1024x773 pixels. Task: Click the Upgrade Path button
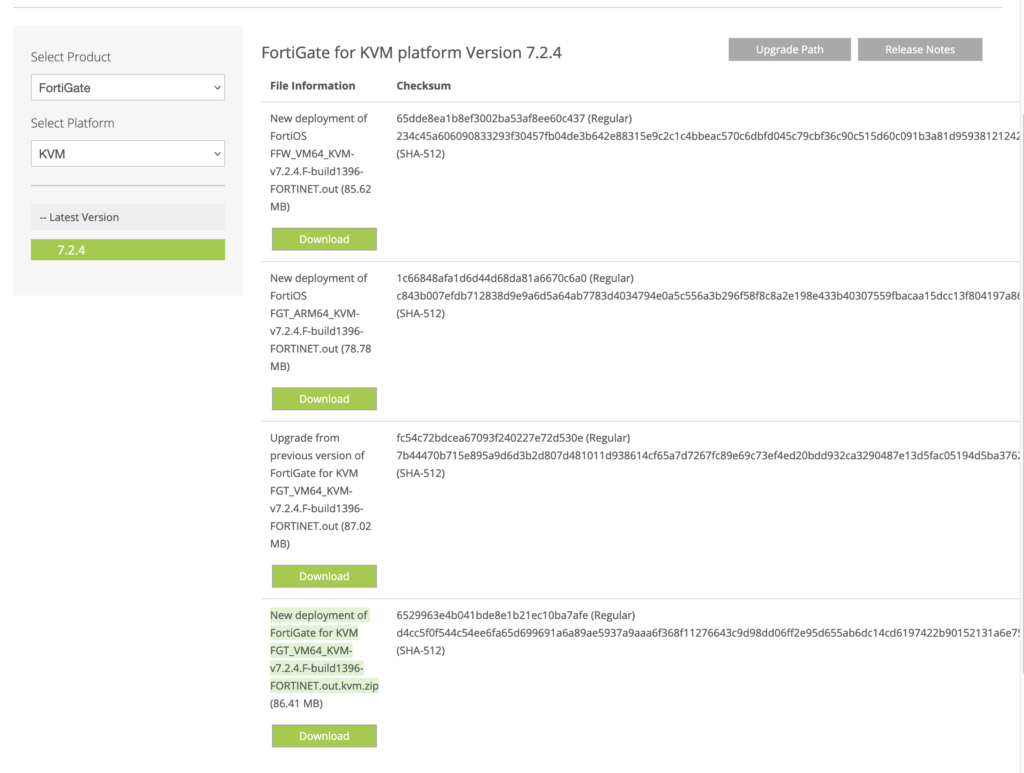point(789,48)
